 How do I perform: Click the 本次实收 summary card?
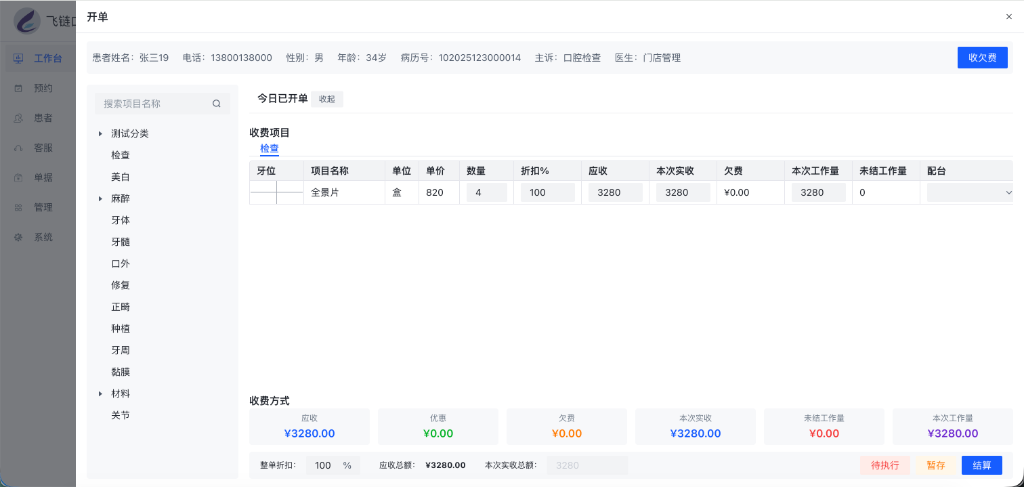pos(696,427)
